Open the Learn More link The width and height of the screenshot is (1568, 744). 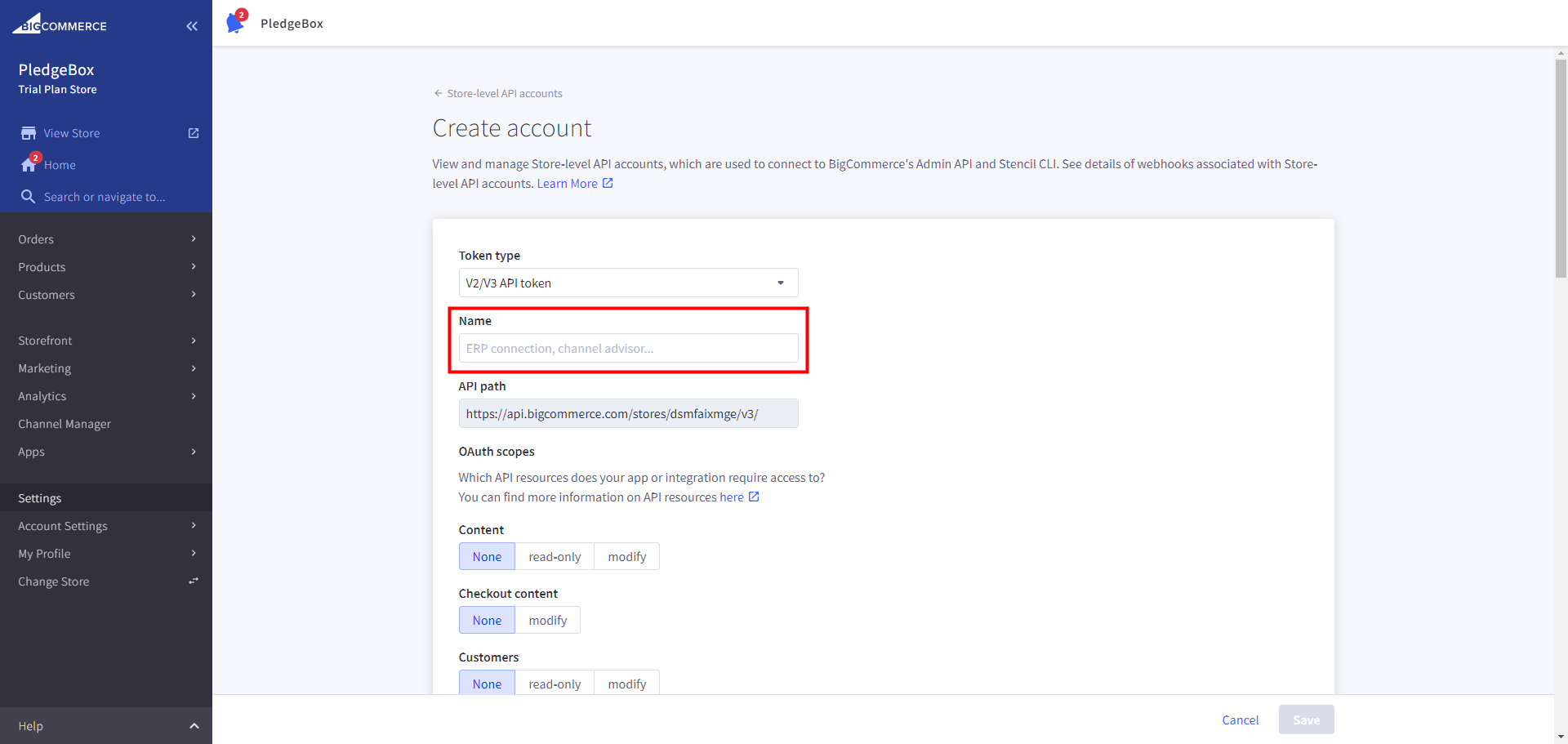point(567,184)
